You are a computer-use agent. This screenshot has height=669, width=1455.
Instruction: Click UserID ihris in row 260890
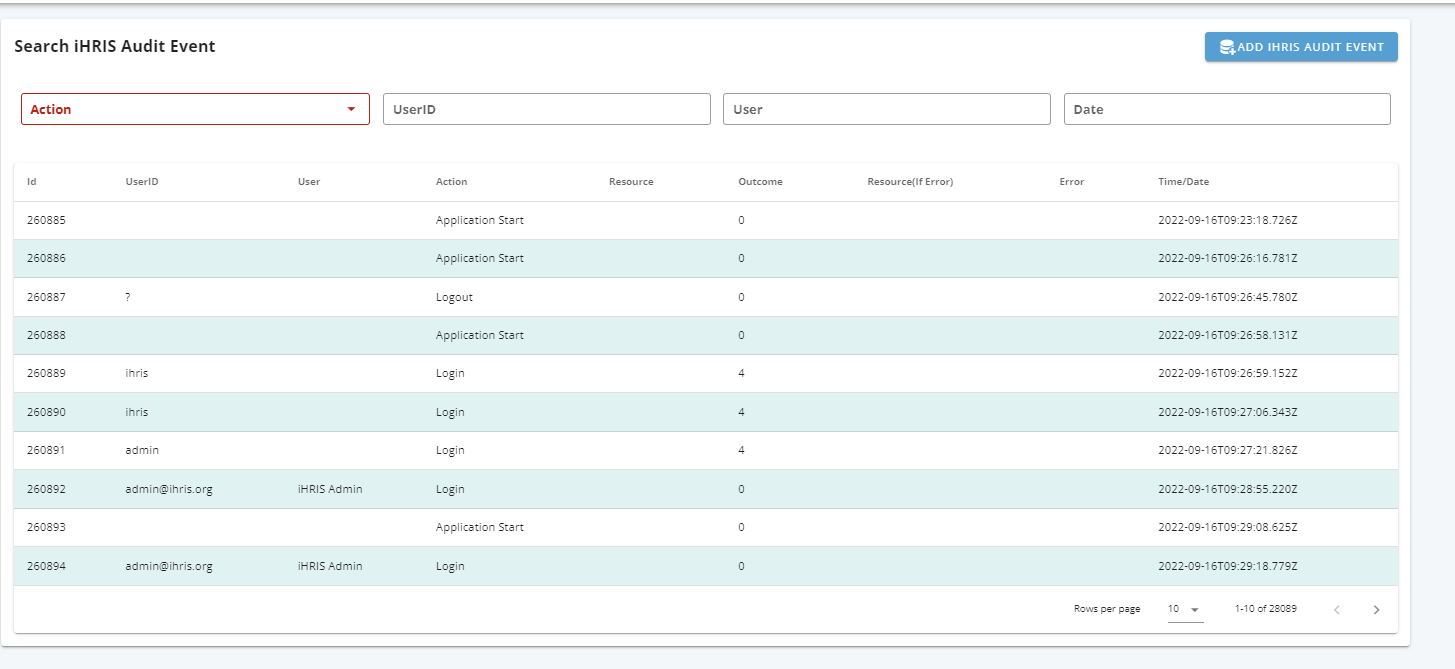coord(137,412)
